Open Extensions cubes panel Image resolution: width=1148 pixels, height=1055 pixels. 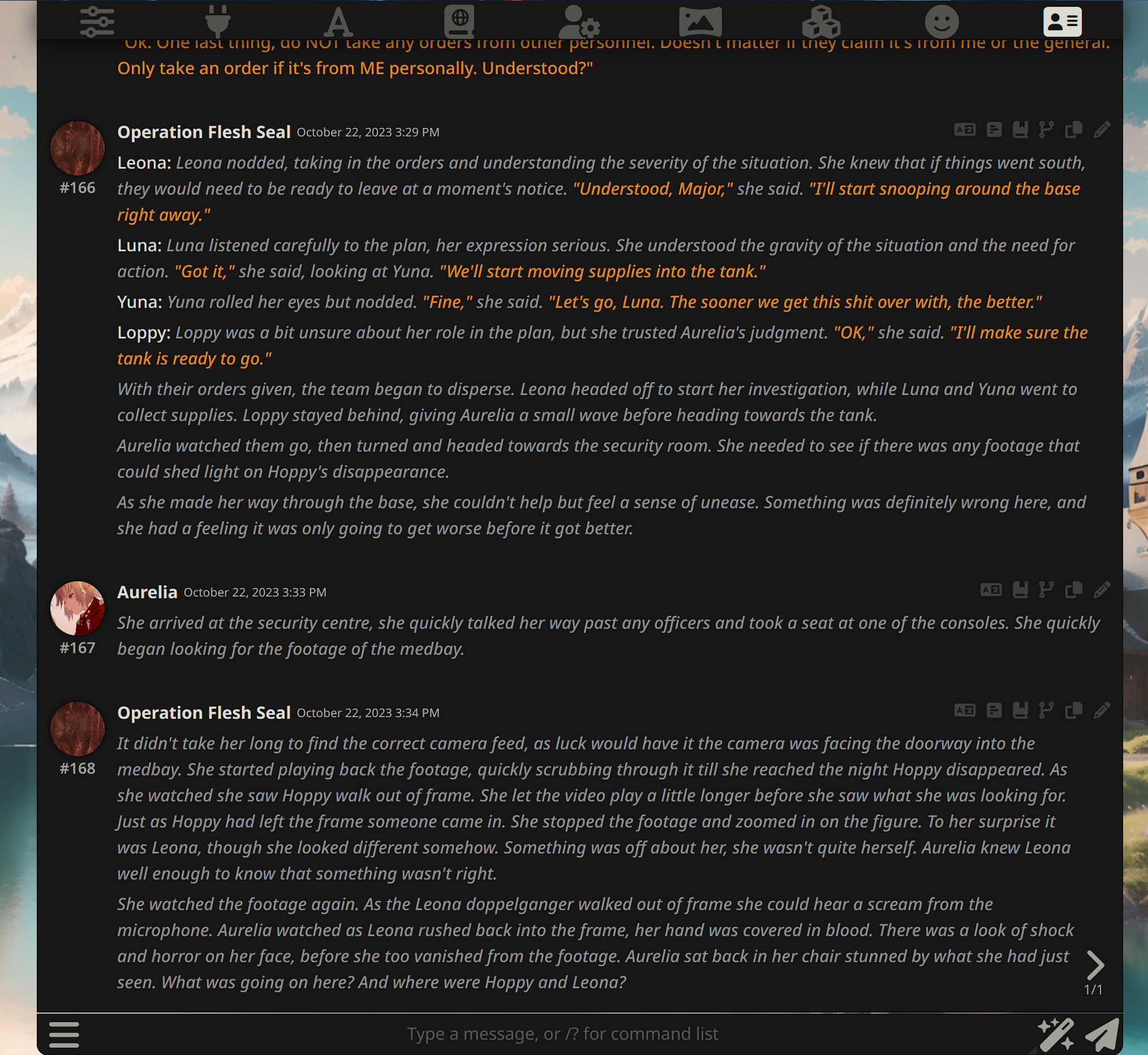tap(821, 22)
